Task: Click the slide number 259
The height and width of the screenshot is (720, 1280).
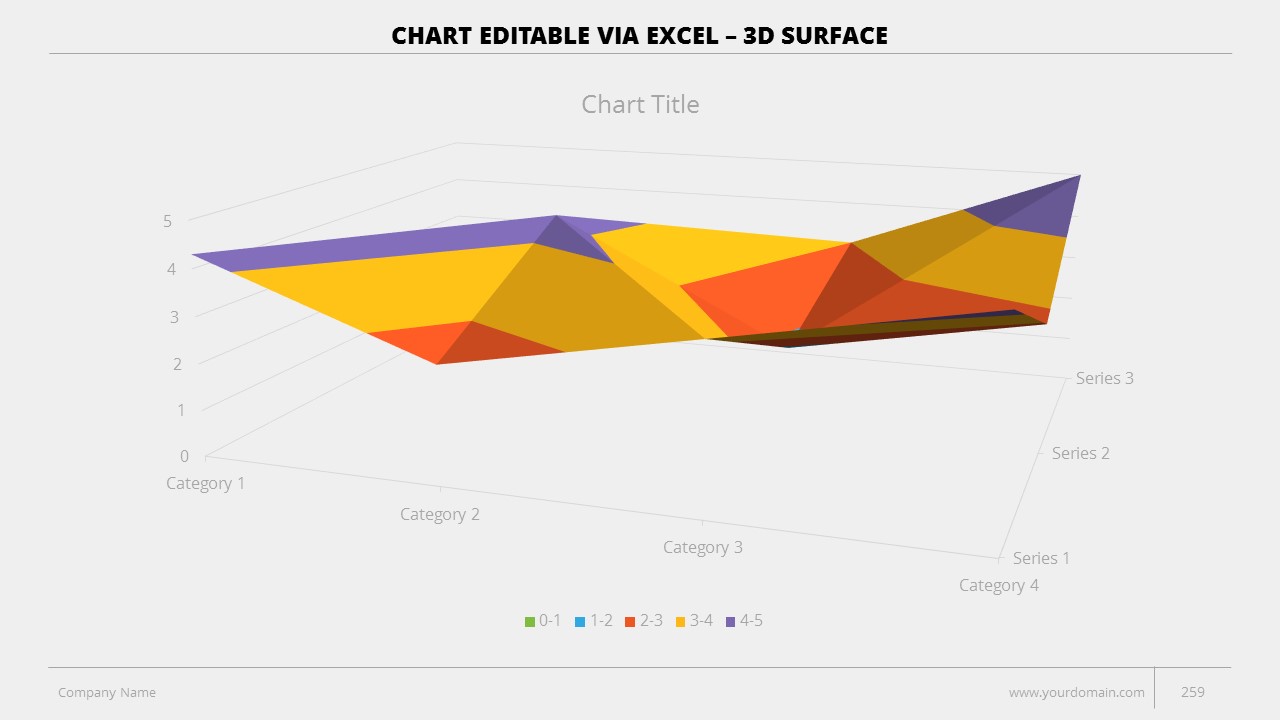Action: 1193,692
